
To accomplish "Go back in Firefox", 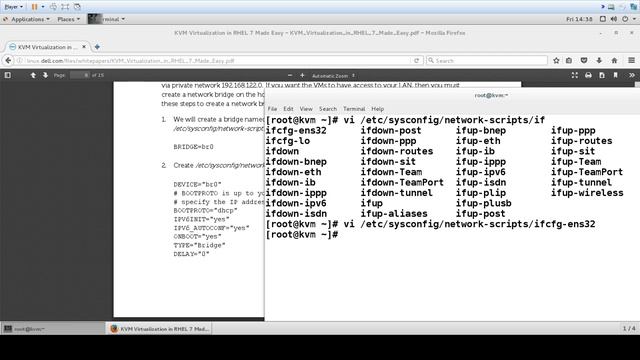I will tap(8, 60).
